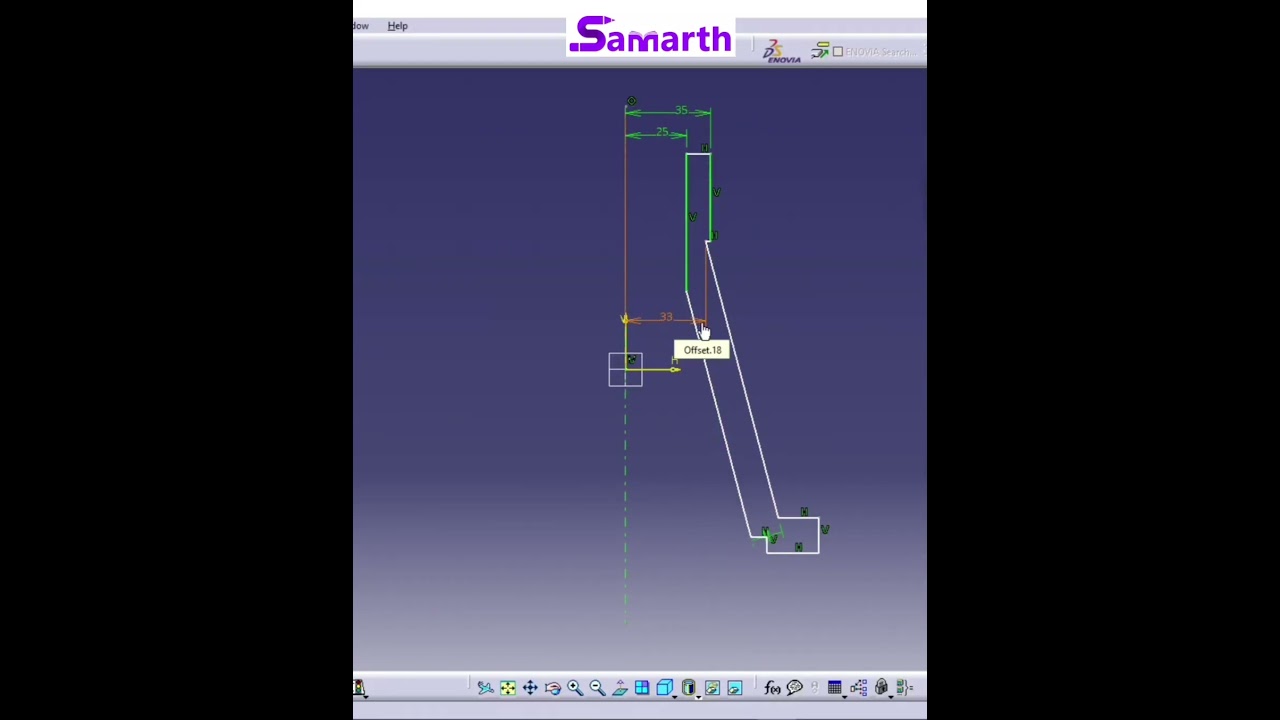Expand the design table dropdown arrow
Viewport: 1280px width, 720px height.
(x=844, y=697)
